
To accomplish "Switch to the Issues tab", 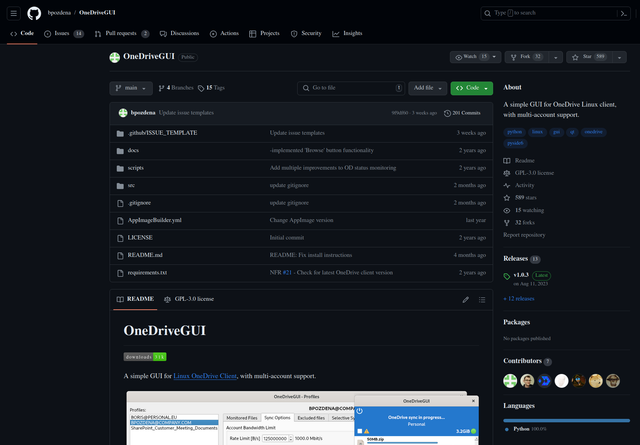I will click(x=64, y=33).
